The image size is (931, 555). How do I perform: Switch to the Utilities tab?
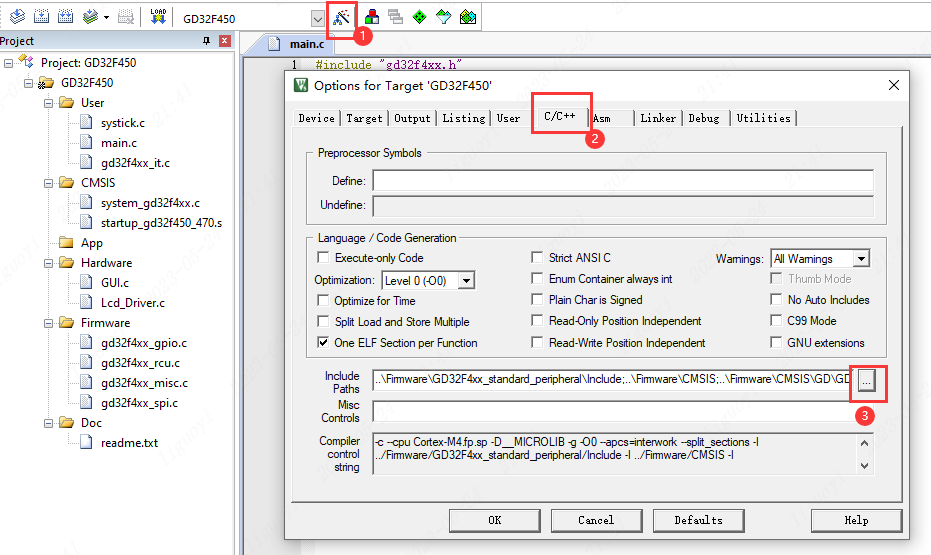(764, 118)
